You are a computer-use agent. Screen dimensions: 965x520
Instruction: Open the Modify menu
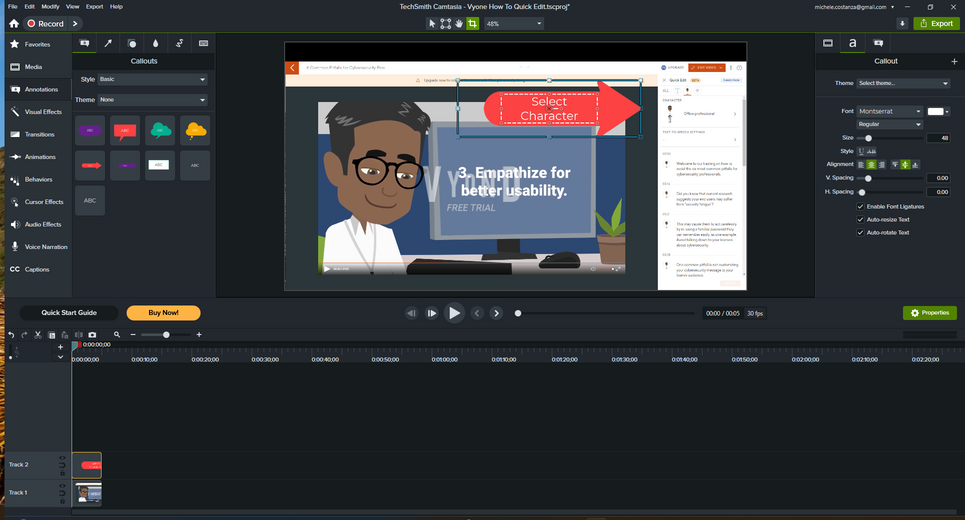(50, 6)
